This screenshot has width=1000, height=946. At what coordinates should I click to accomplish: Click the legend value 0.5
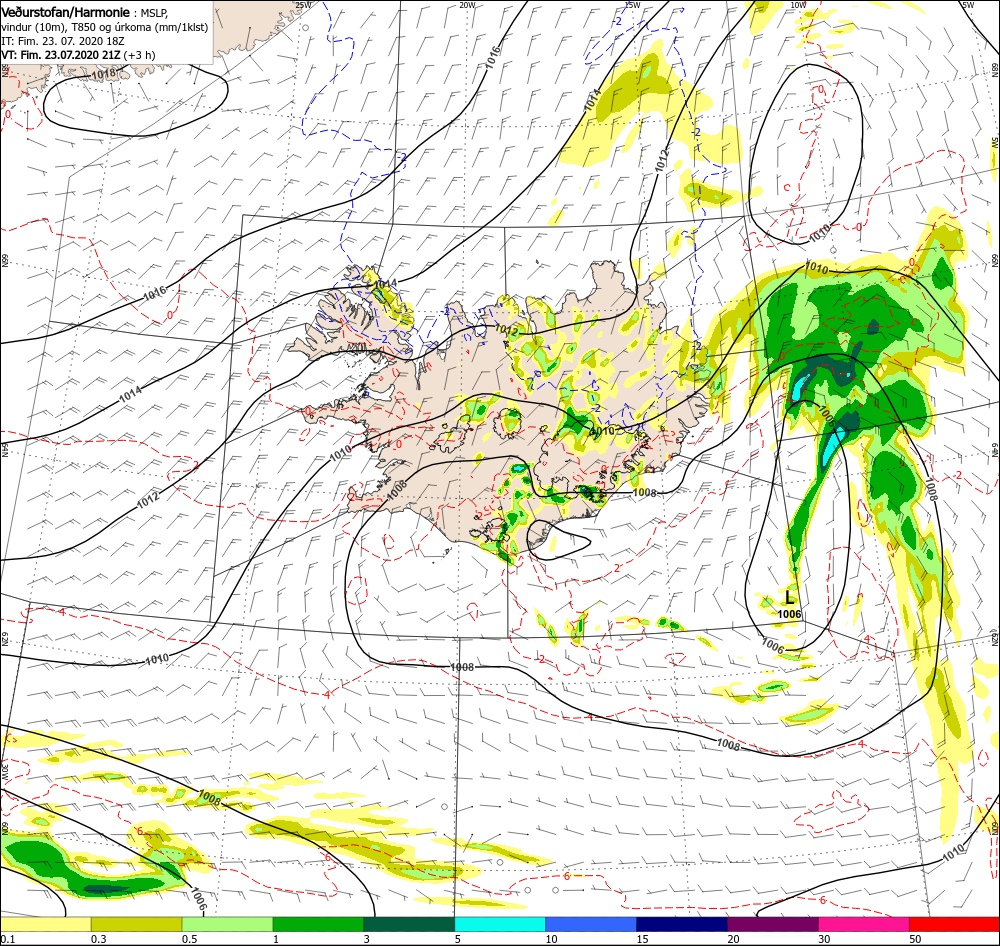(x=189, y=939)
